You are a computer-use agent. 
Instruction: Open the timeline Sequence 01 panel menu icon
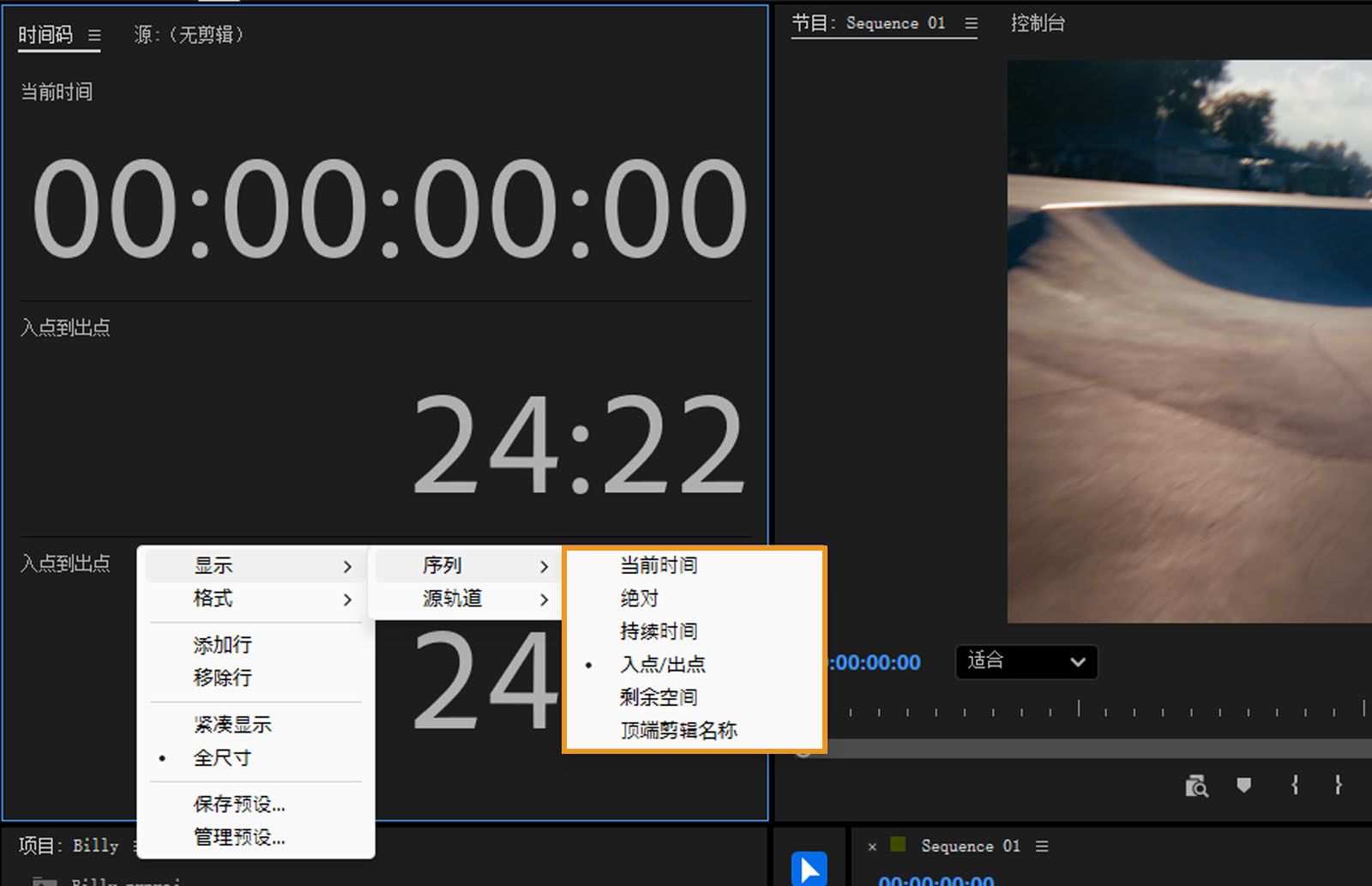1042,846
